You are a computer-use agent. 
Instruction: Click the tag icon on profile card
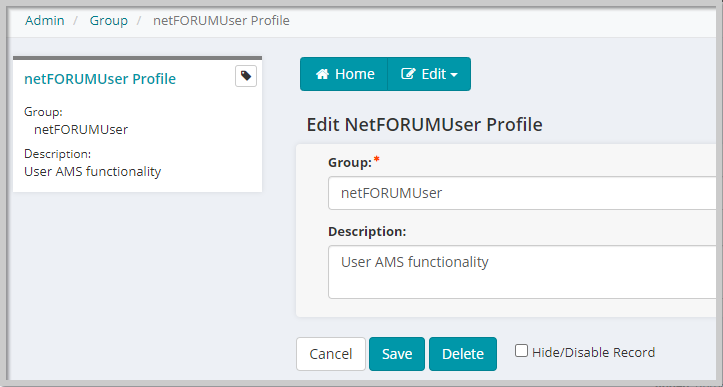click(246, 76)
